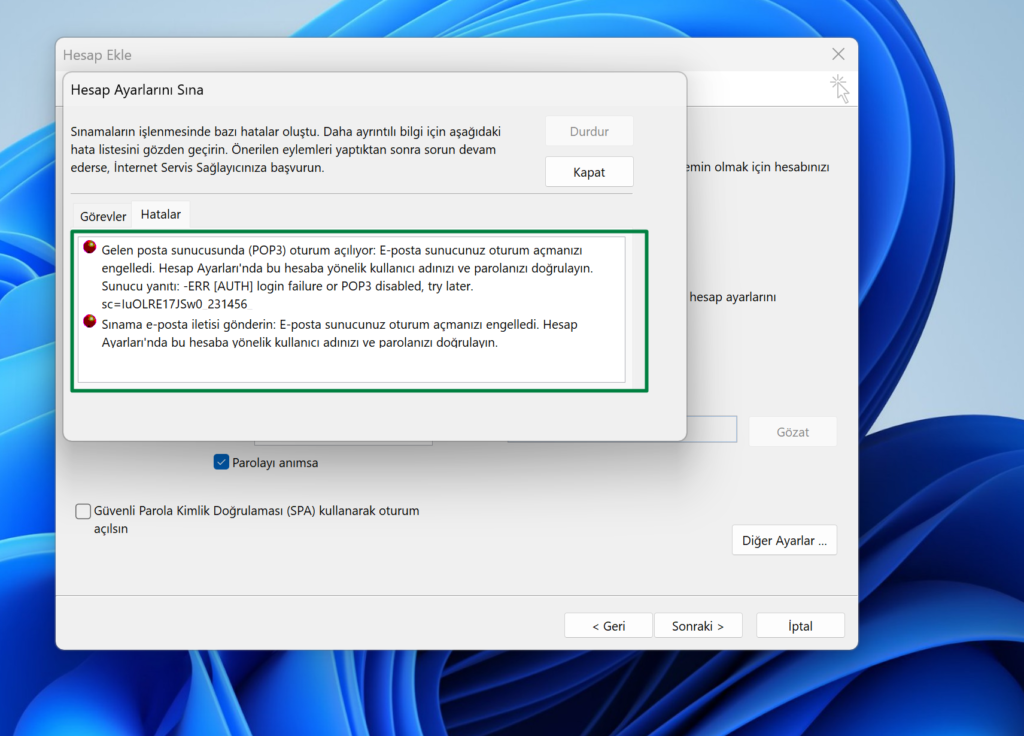Image resolution: width=1024 pixels, height=736 pixels.
Task: Toggle the 'Parolayı anımsa' checkbox
Action: [x=222, y=462]
